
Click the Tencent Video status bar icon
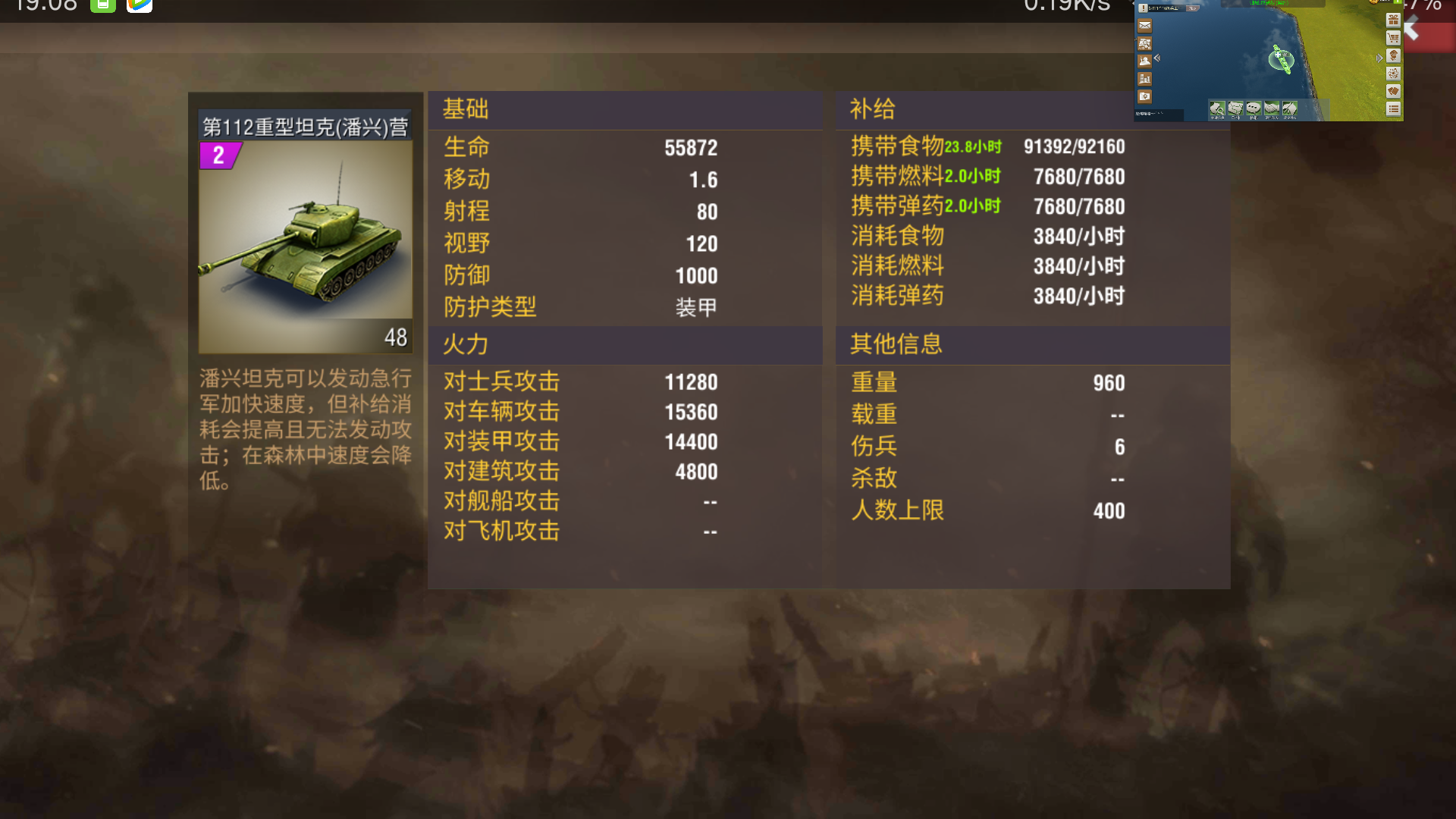[x=140, y=5]
